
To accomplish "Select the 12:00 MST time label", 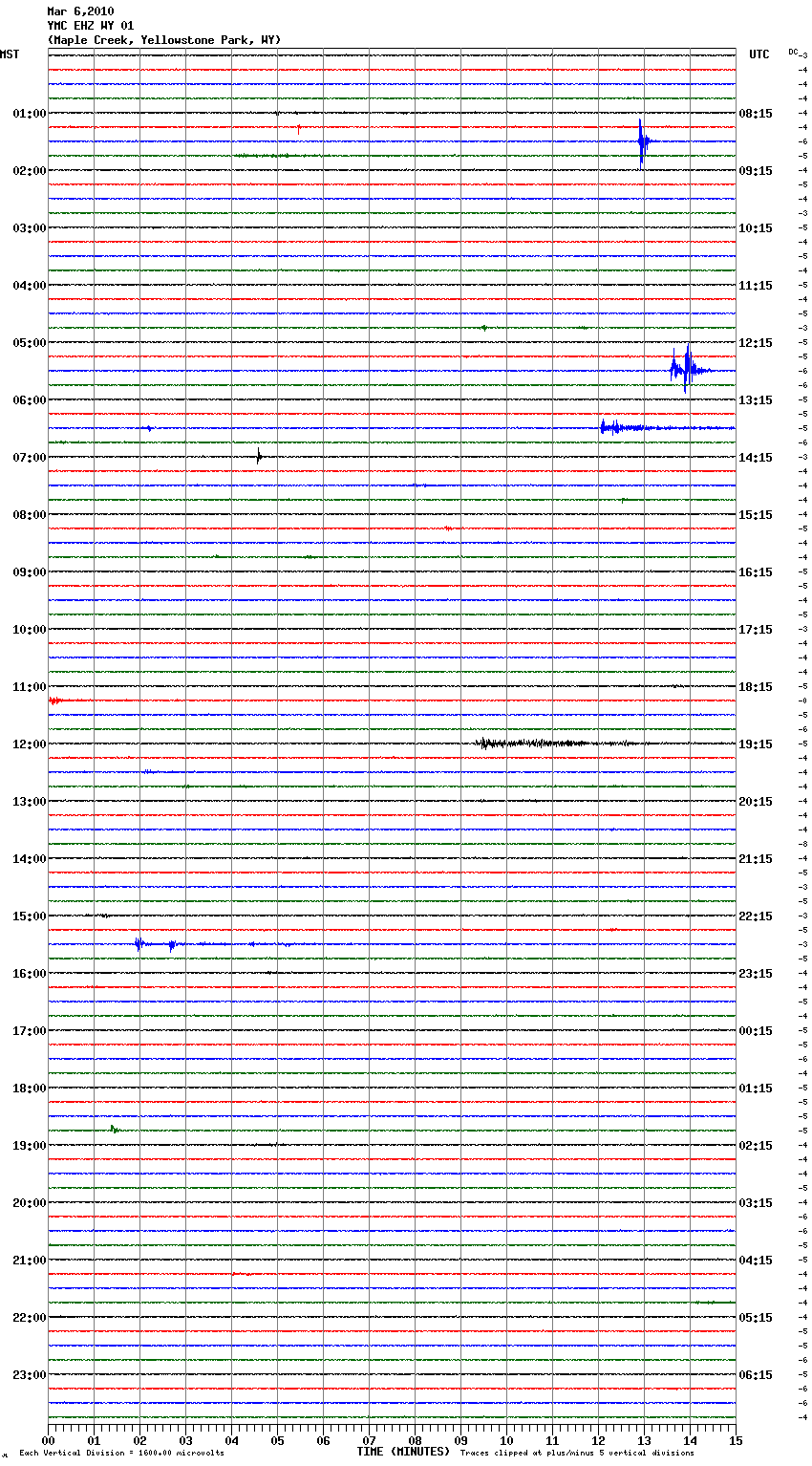I will tap(30, 744).
